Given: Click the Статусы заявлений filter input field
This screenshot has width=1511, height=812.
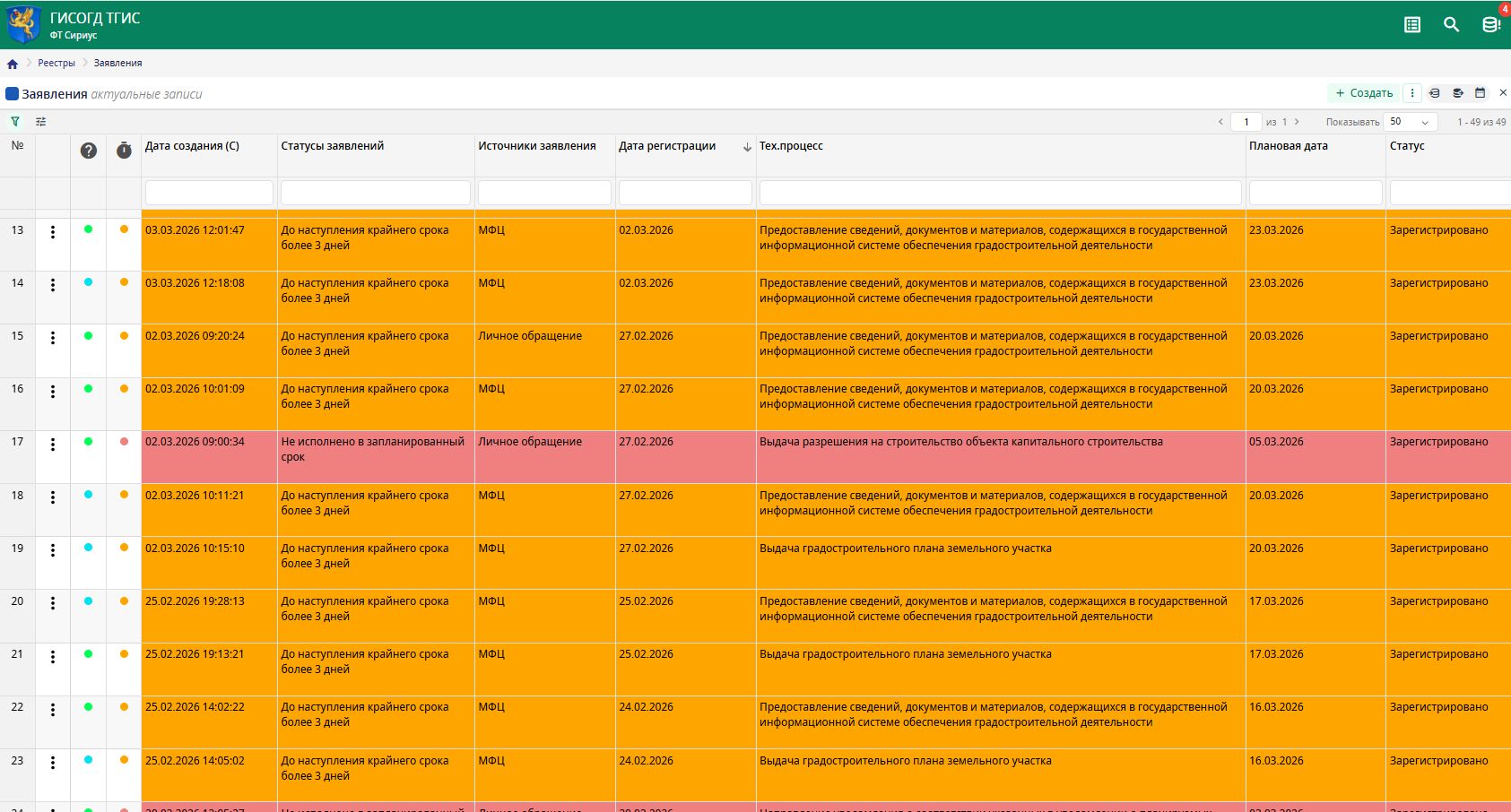Looking at the screenshot, I should coord(375,193).
